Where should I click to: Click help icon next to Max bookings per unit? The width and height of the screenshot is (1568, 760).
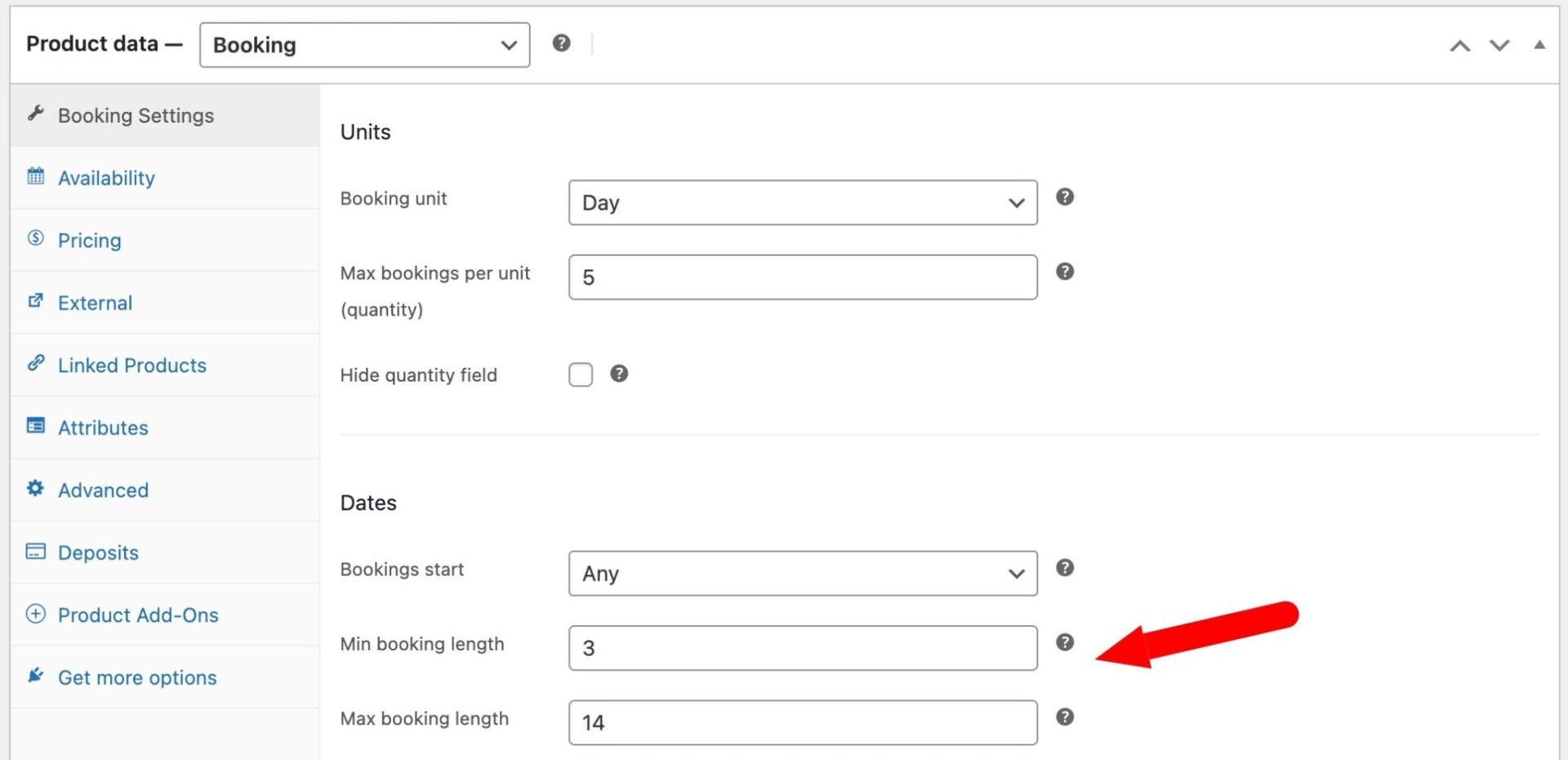click(x=1064, y=271)
